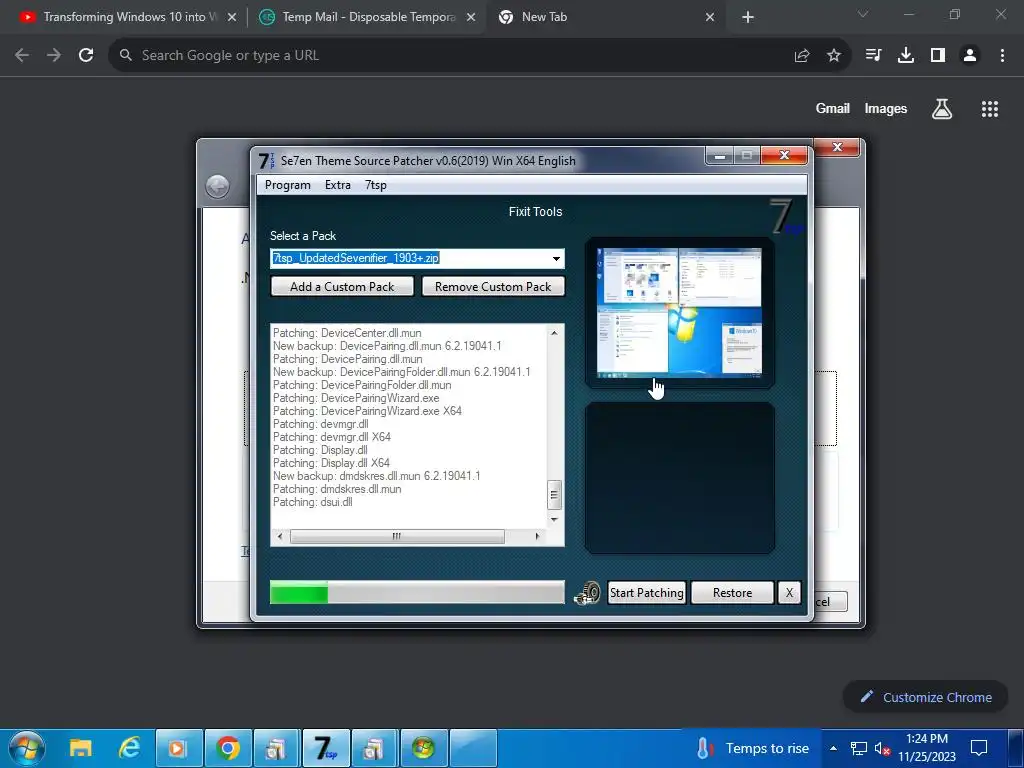Open Chrome three-dot menu
The height and width of the screenshot is (768, 1024).
[x=1002, y=56]
